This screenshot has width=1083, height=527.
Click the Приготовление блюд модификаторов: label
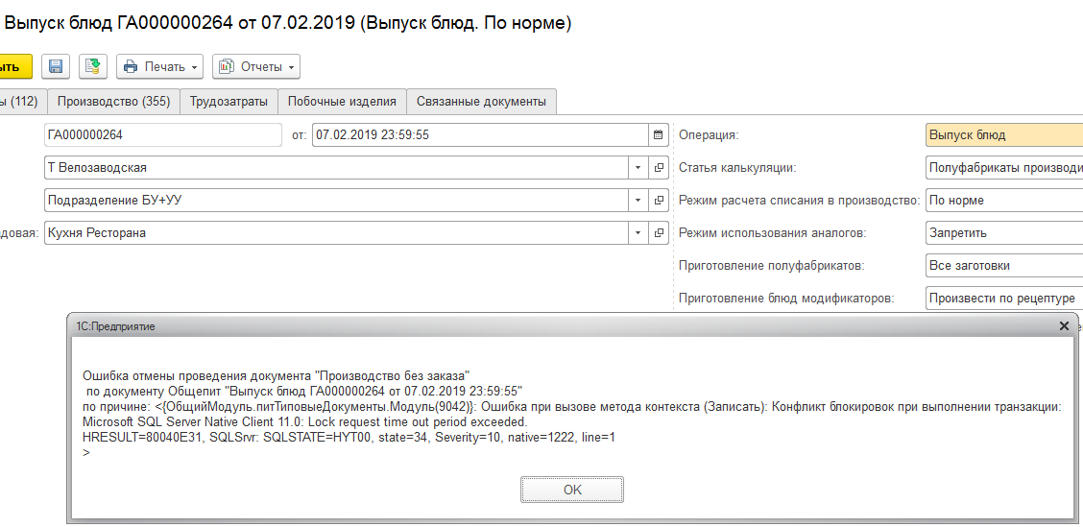tap(787, 299)
